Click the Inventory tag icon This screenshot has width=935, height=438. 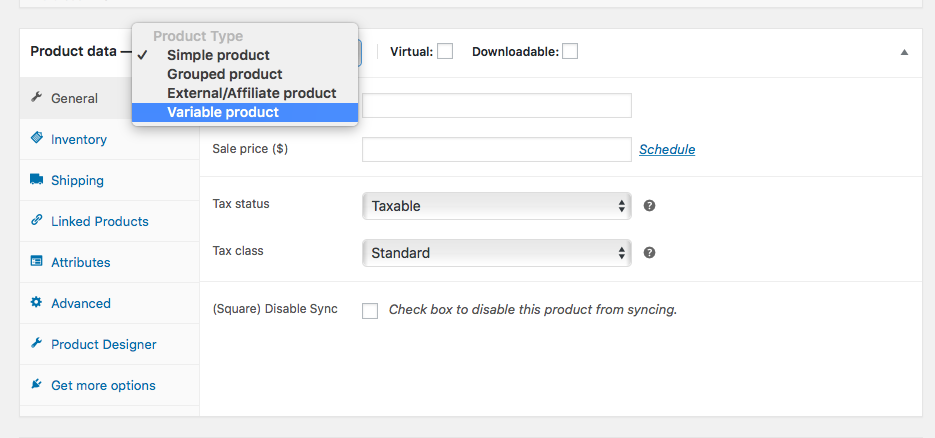tap(37, 139)
